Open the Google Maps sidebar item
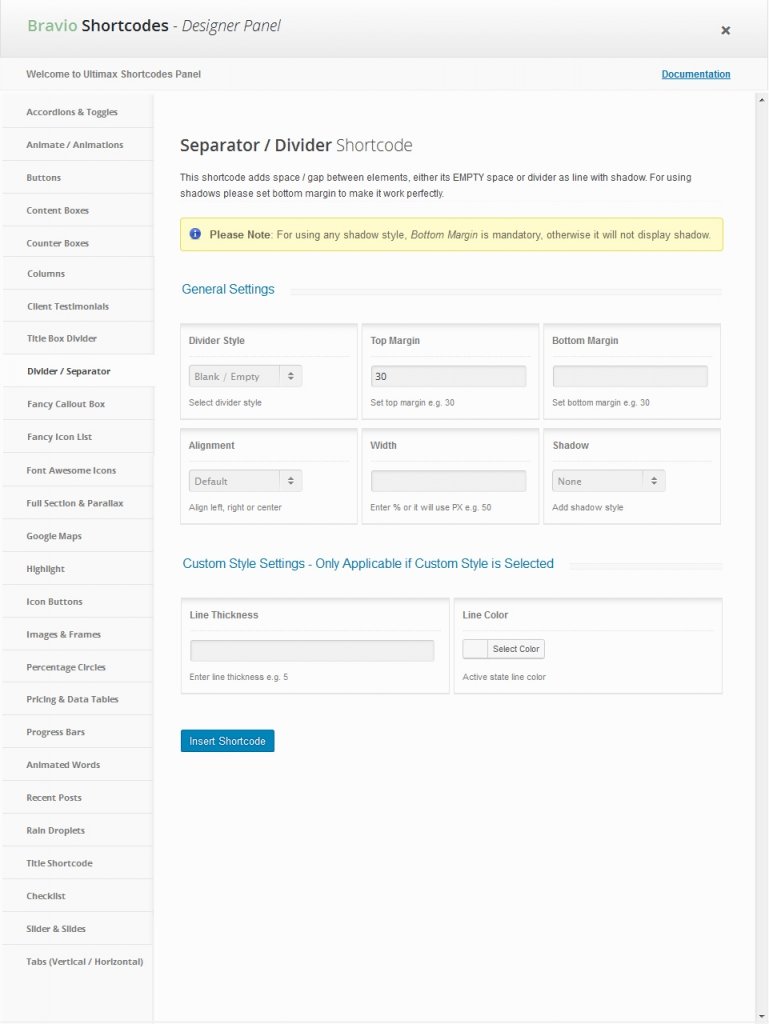Screen dimensions: 769x1024 click(54, 536)
